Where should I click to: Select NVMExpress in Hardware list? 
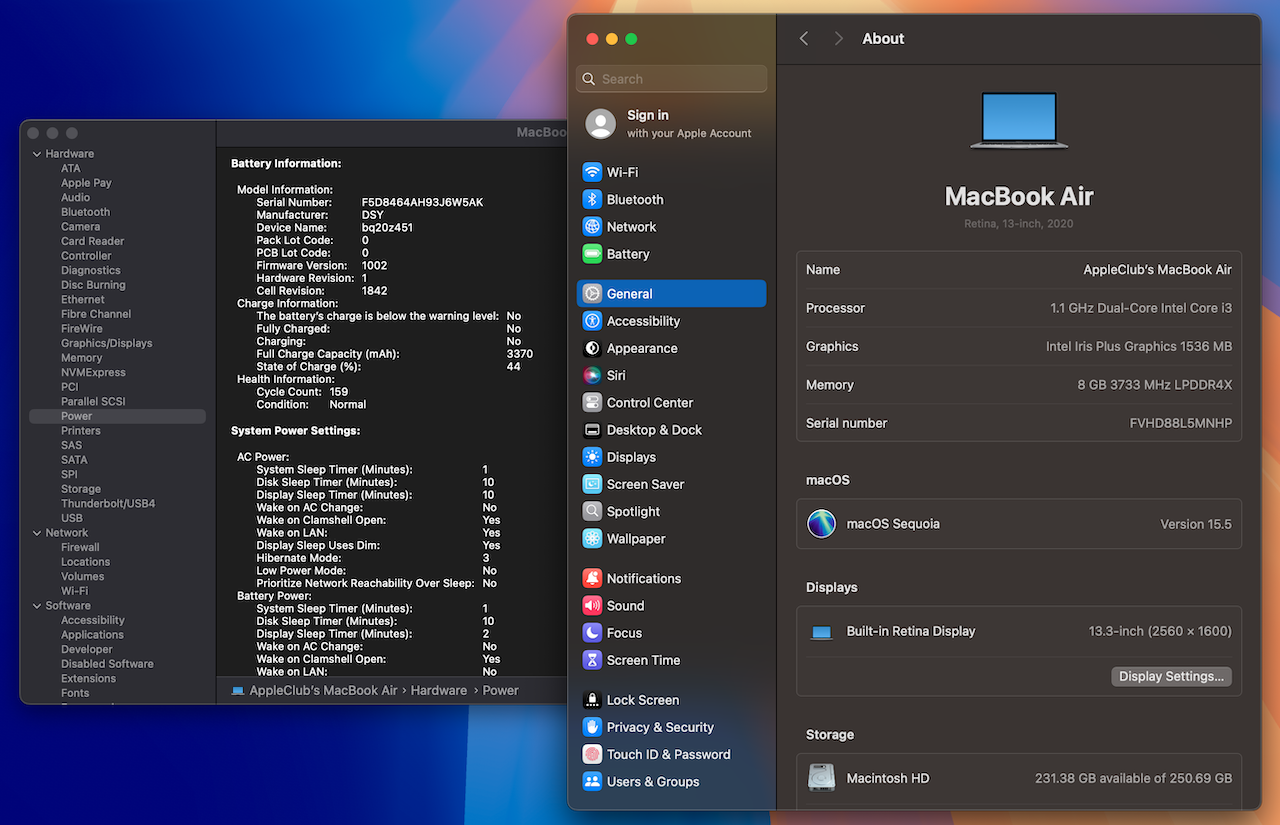click(x=93, y=372)
